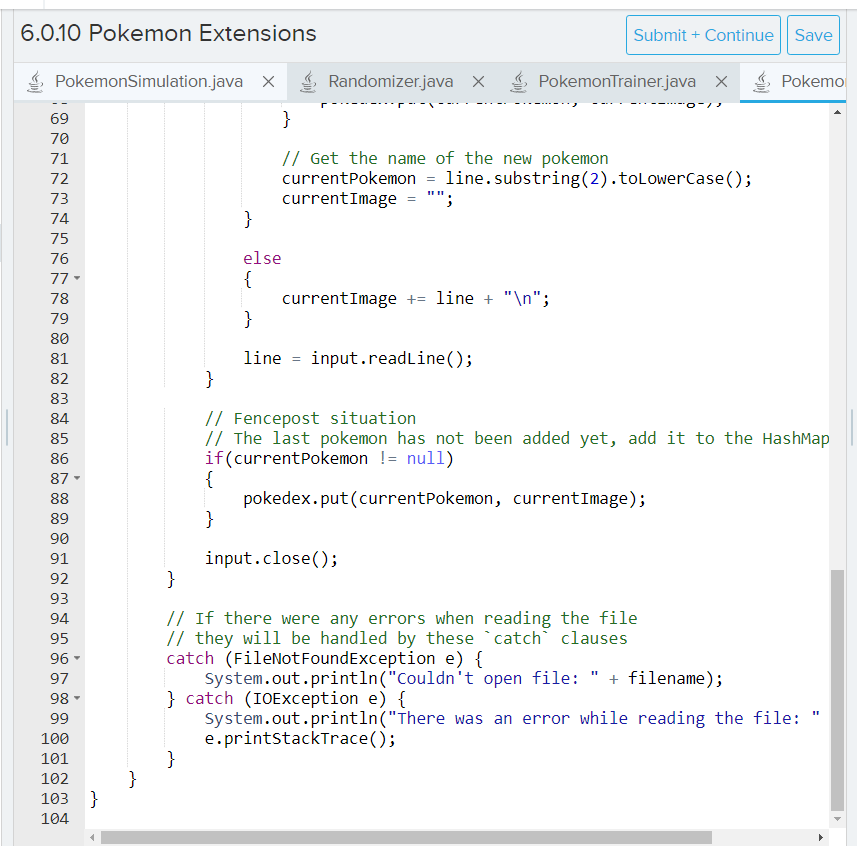Select line number 85 in the gutter
Image resolution: width=857 pixels, height=846 pixels.
59,438
